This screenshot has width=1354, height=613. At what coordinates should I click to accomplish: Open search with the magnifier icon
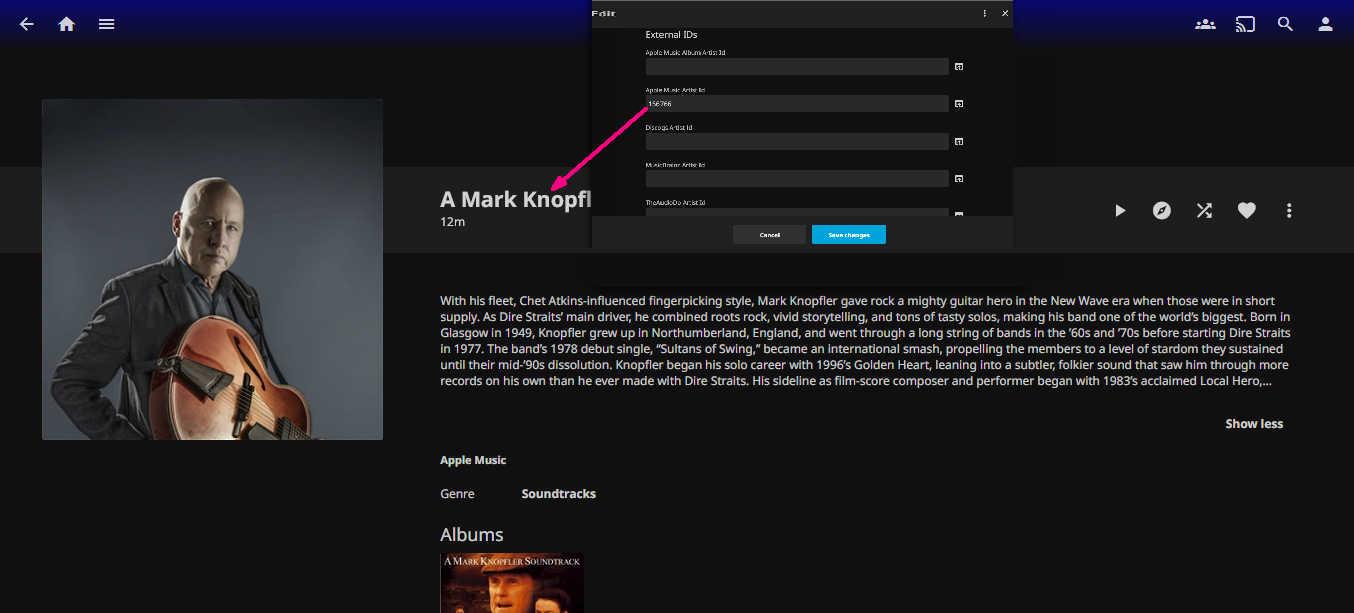coord(1285,24)
